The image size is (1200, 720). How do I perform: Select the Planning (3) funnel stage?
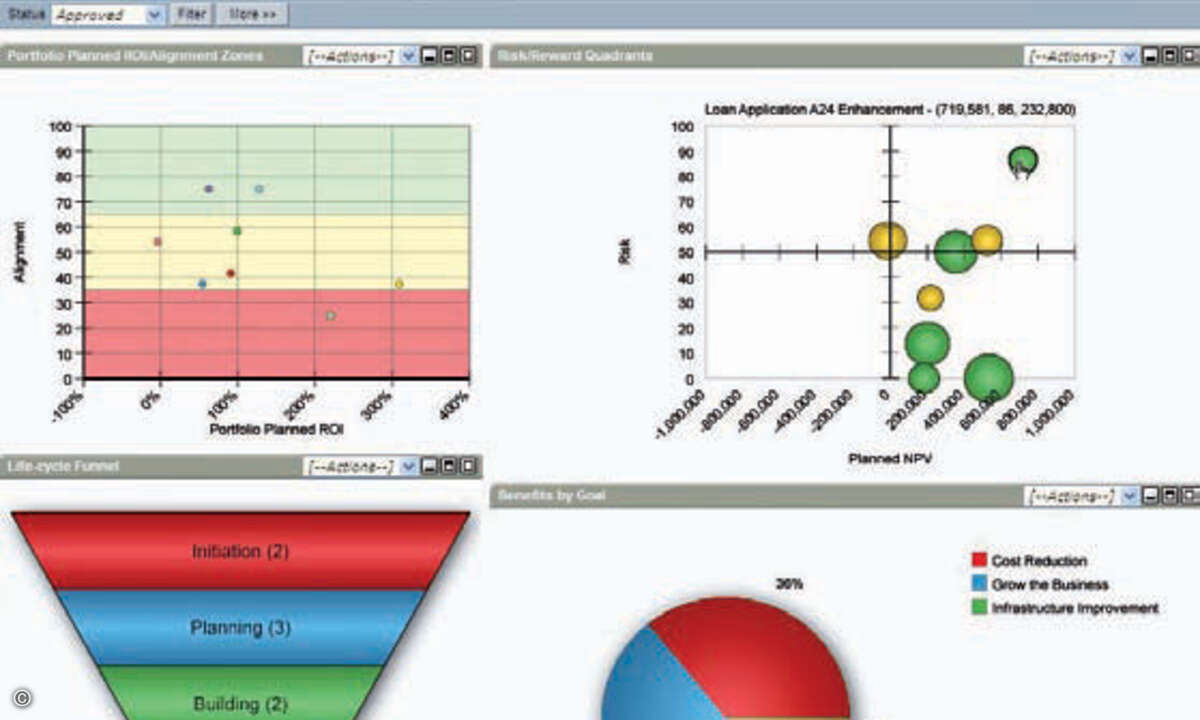click(x=240, y=628)
